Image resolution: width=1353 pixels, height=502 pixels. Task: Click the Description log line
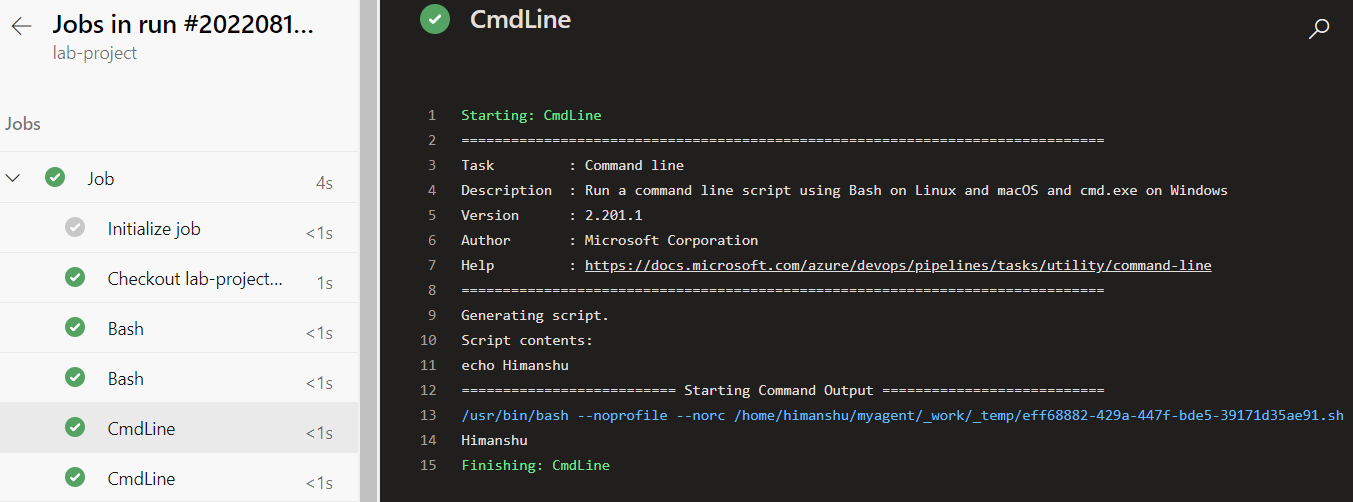click(x=844, y=190)
